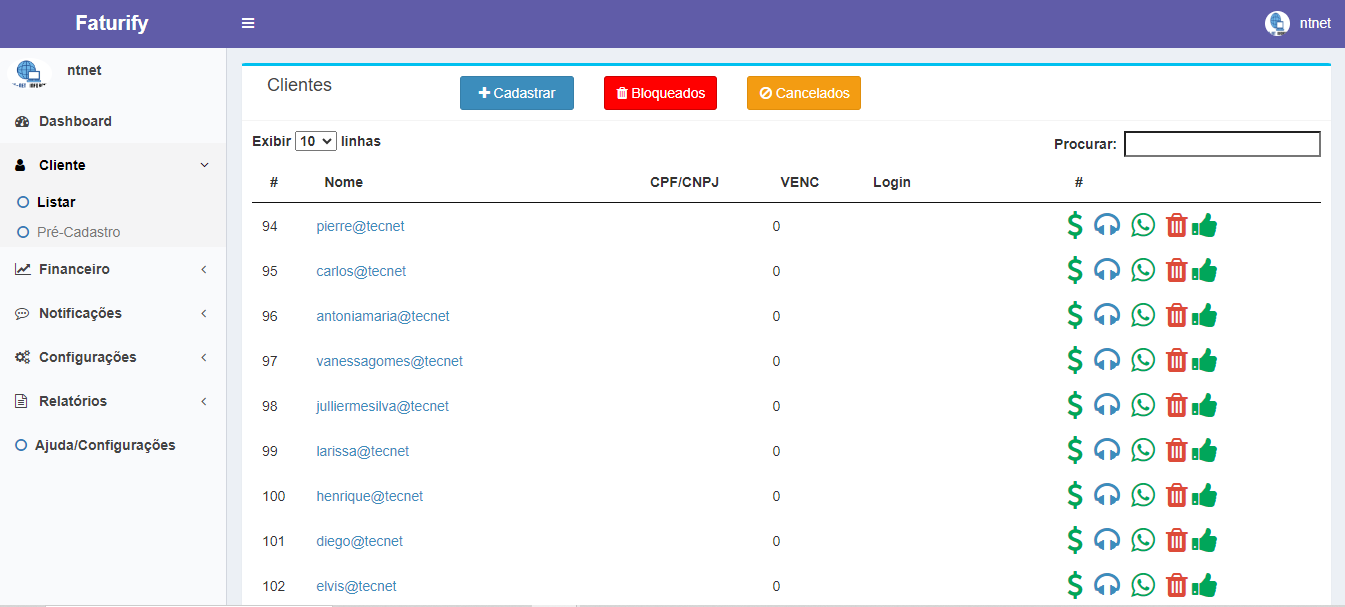1345x607 pixels.
Task: Expand the Financeiro sidebar menu
Action: [112, 269]
